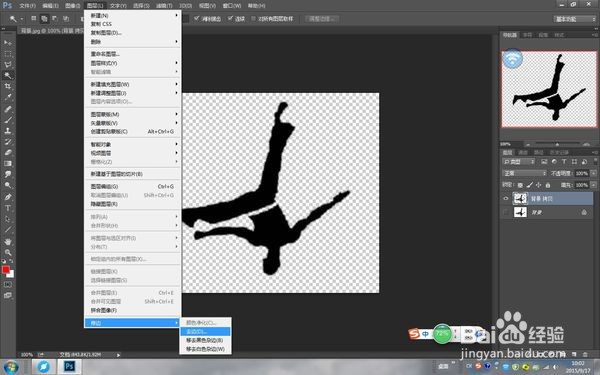Screen dimensions: 600x375
Task: Select the Hand tool
Action: 8,242
